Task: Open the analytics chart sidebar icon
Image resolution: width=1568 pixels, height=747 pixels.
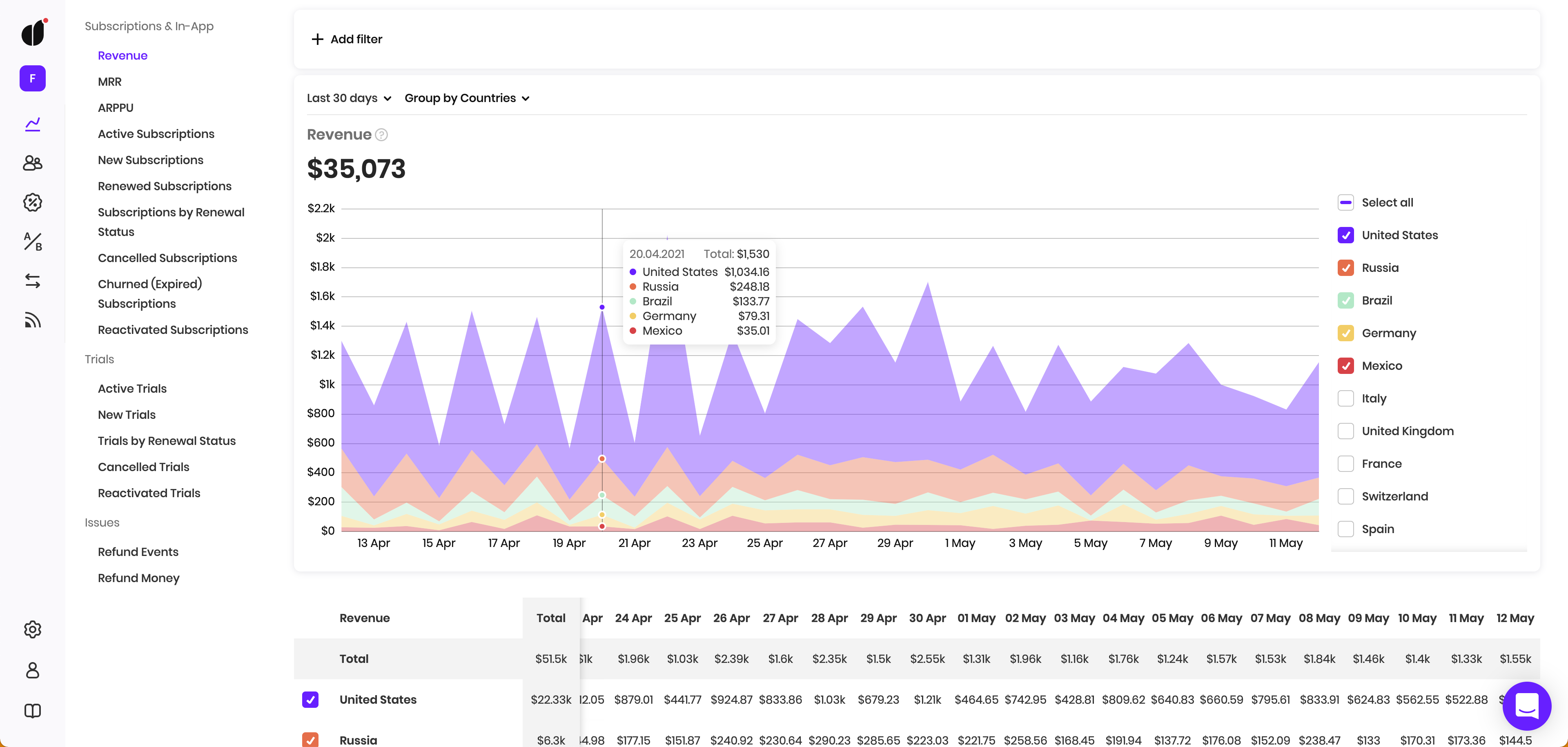Action: [x=33, y=124]
